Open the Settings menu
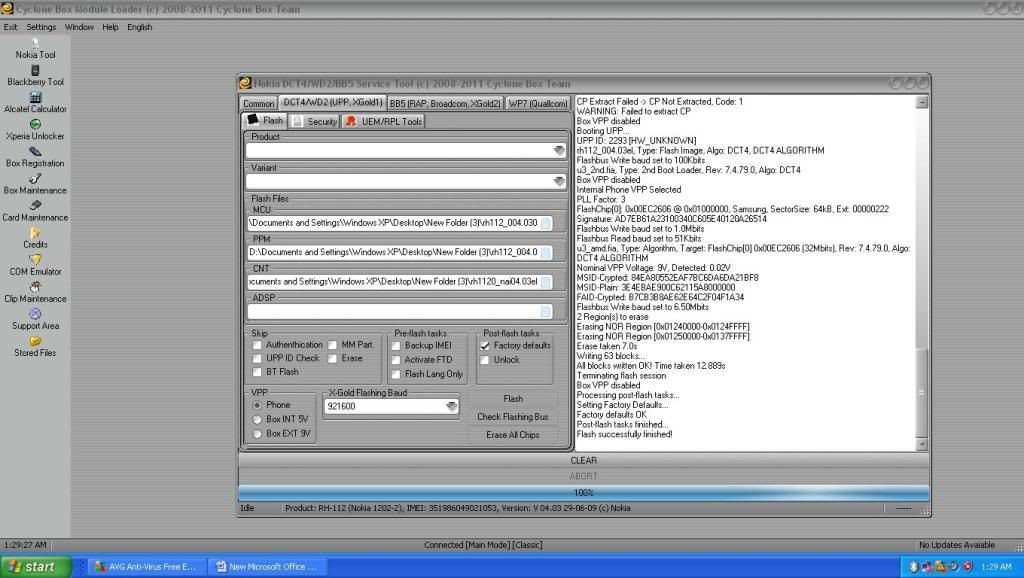The image size is (1024, 578). (x=41, y=27)
